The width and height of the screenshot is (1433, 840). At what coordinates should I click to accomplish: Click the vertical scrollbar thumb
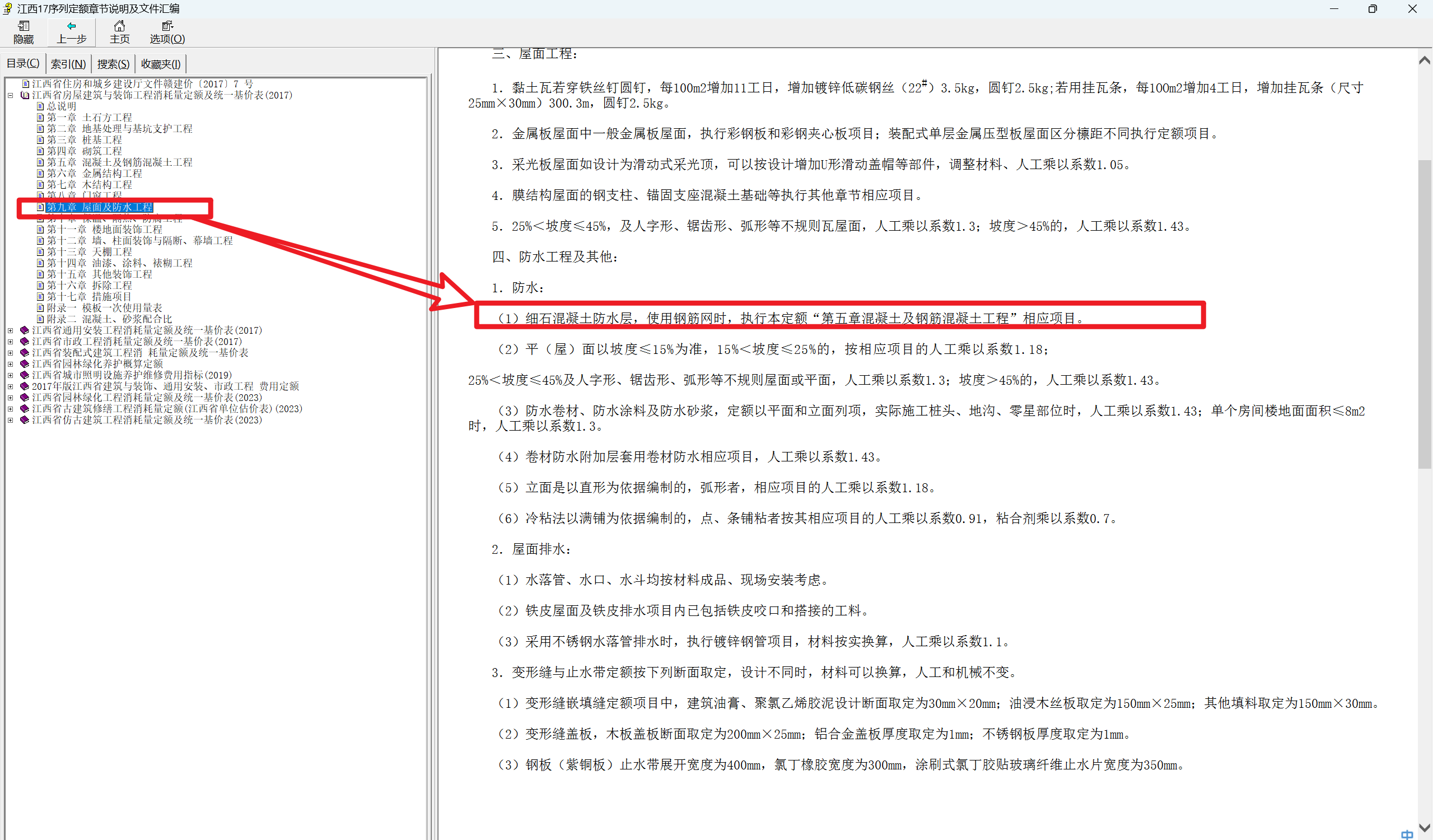pyautogui.click(x=1425, y=315)
